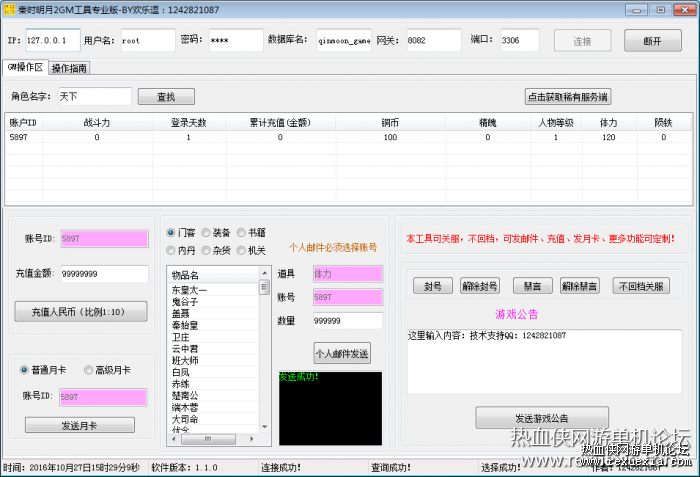This screenshot has width=700, height=477.
Task: Select 鬼谷子 in the item list
Action: point(213,302)
